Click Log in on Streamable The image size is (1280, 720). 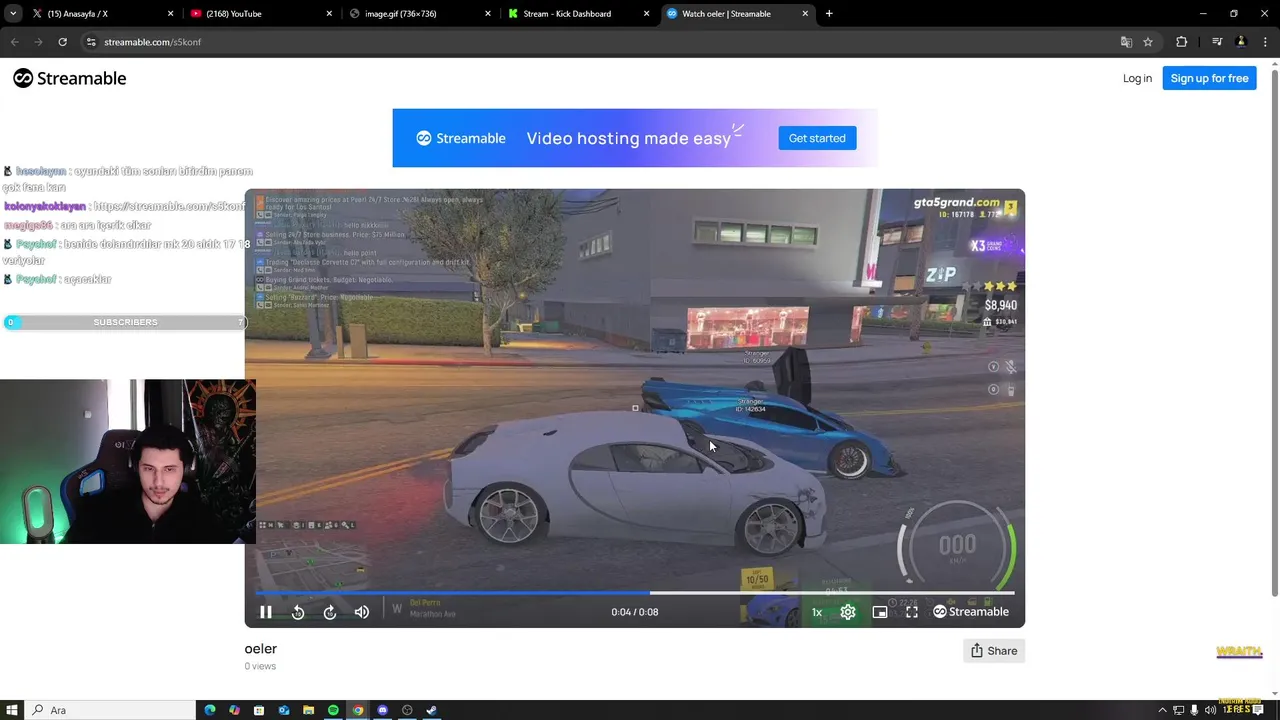point(1137,78)
